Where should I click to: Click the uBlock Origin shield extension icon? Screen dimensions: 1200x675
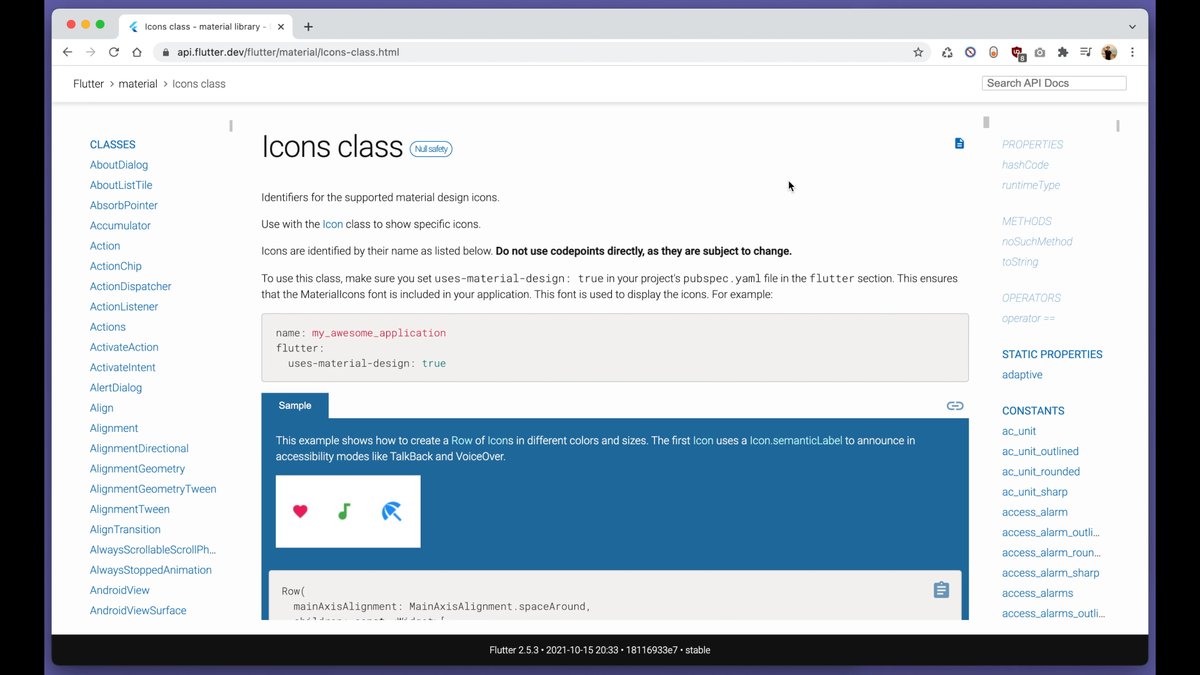[1017, 52]
